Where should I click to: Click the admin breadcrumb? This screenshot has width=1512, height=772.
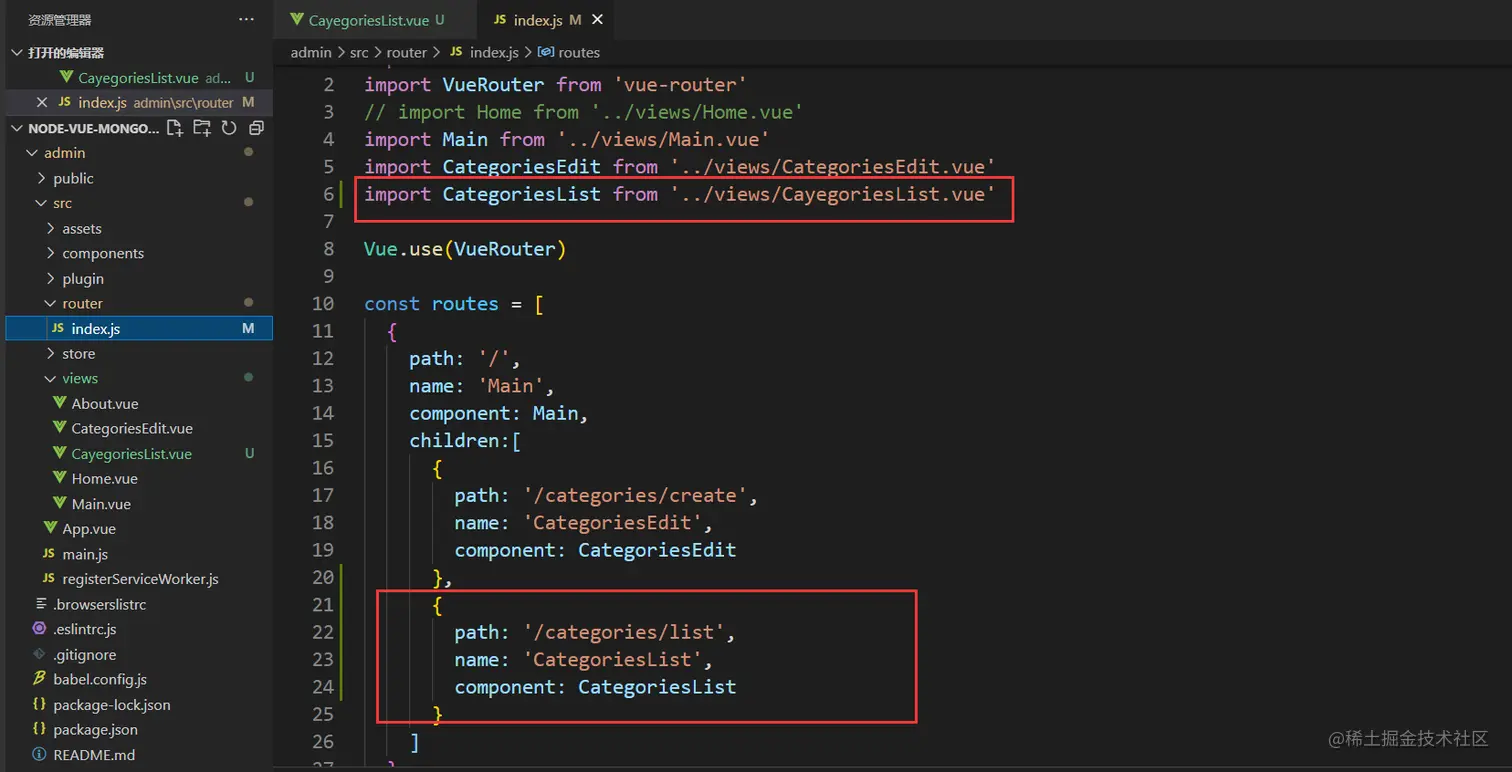point(311,52)
